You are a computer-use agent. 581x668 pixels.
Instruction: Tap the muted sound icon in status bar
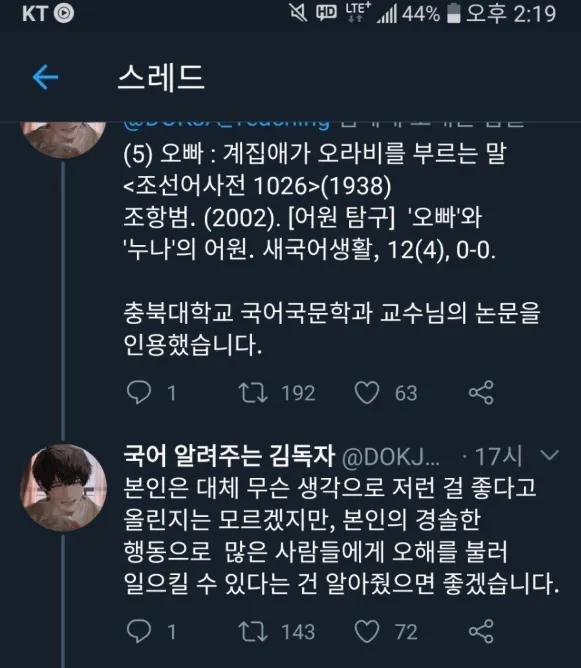click(298, 13)
